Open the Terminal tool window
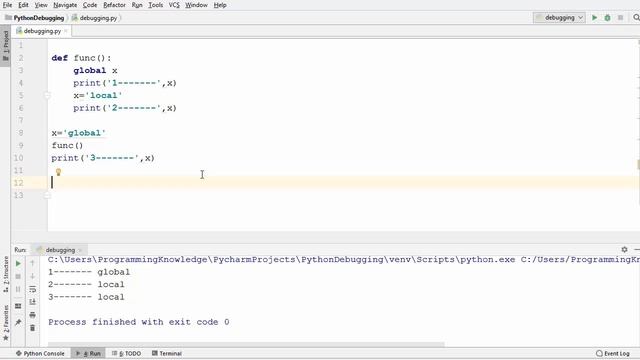This screenshot has width=640, height=360. [167, 353]
